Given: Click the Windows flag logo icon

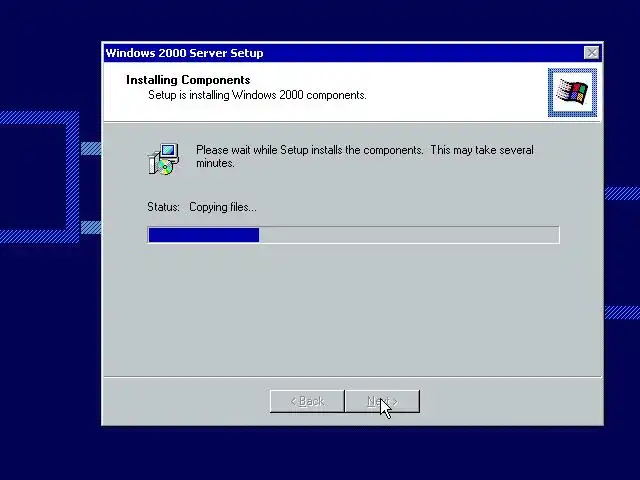Looking at the screenshot, I should [x=572, y=92].
